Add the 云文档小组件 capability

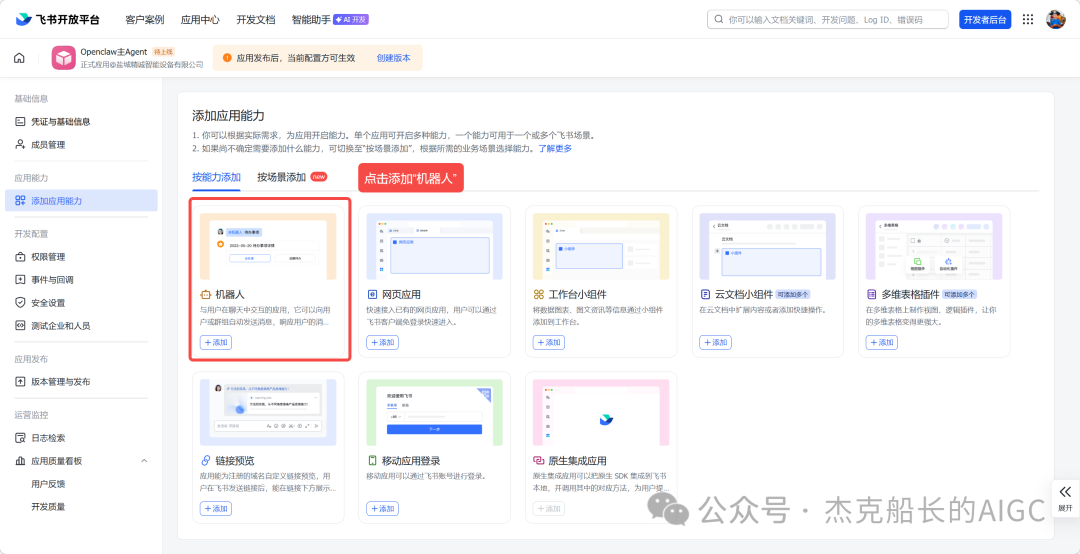[716, 342]
